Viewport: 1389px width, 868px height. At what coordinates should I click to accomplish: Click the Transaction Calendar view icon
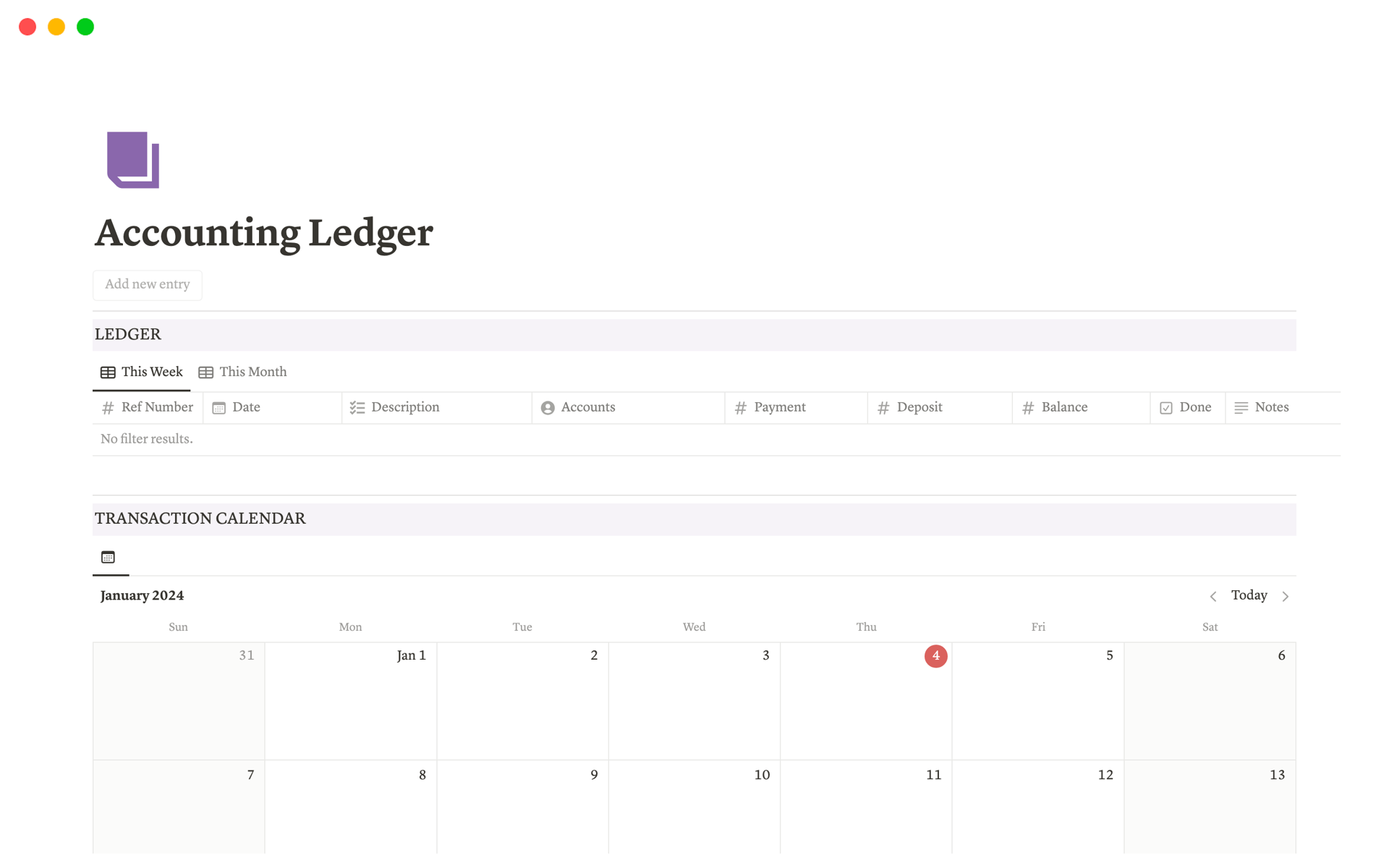coord(108,557)
